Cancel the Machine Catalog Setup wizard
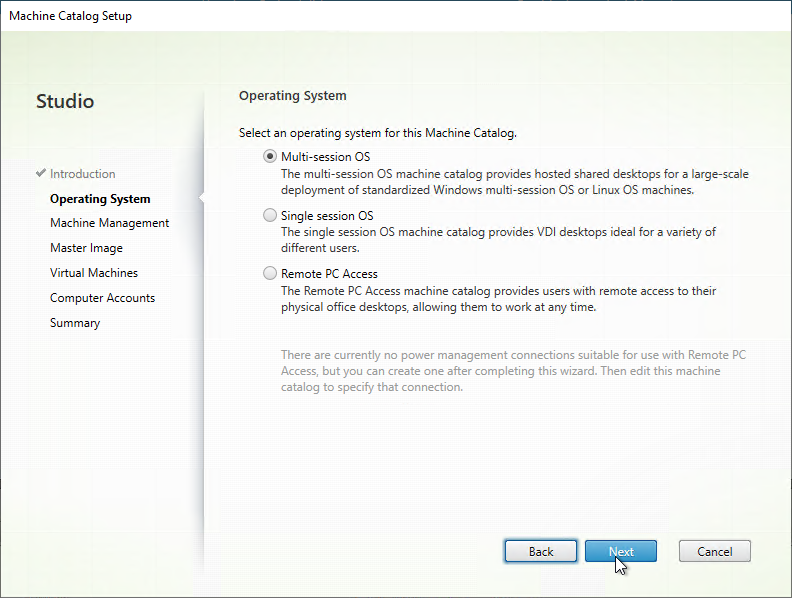The width and height of the screenshot is (792, 598). coord(715,551)
